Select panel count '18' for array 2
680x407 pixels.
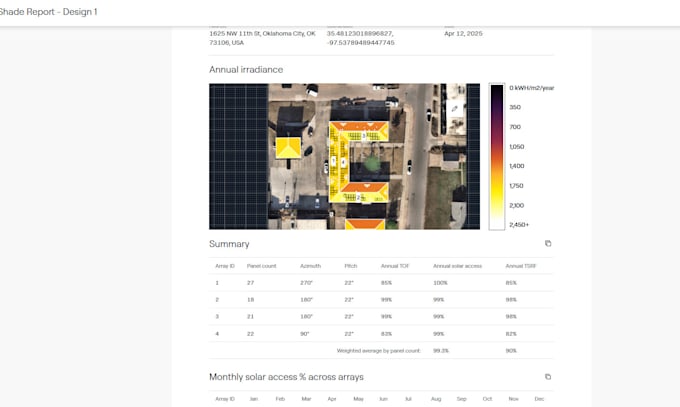(250, 300)
